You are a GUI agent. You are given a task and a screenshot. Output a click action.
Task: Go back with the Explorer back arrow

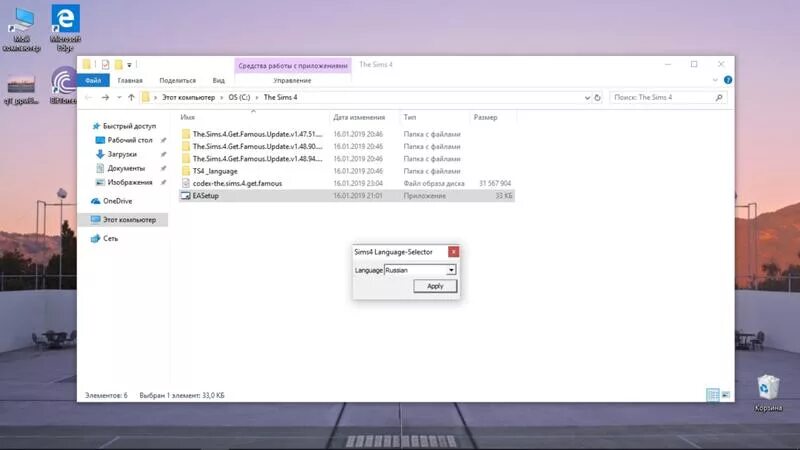click(x=88, y=97)
